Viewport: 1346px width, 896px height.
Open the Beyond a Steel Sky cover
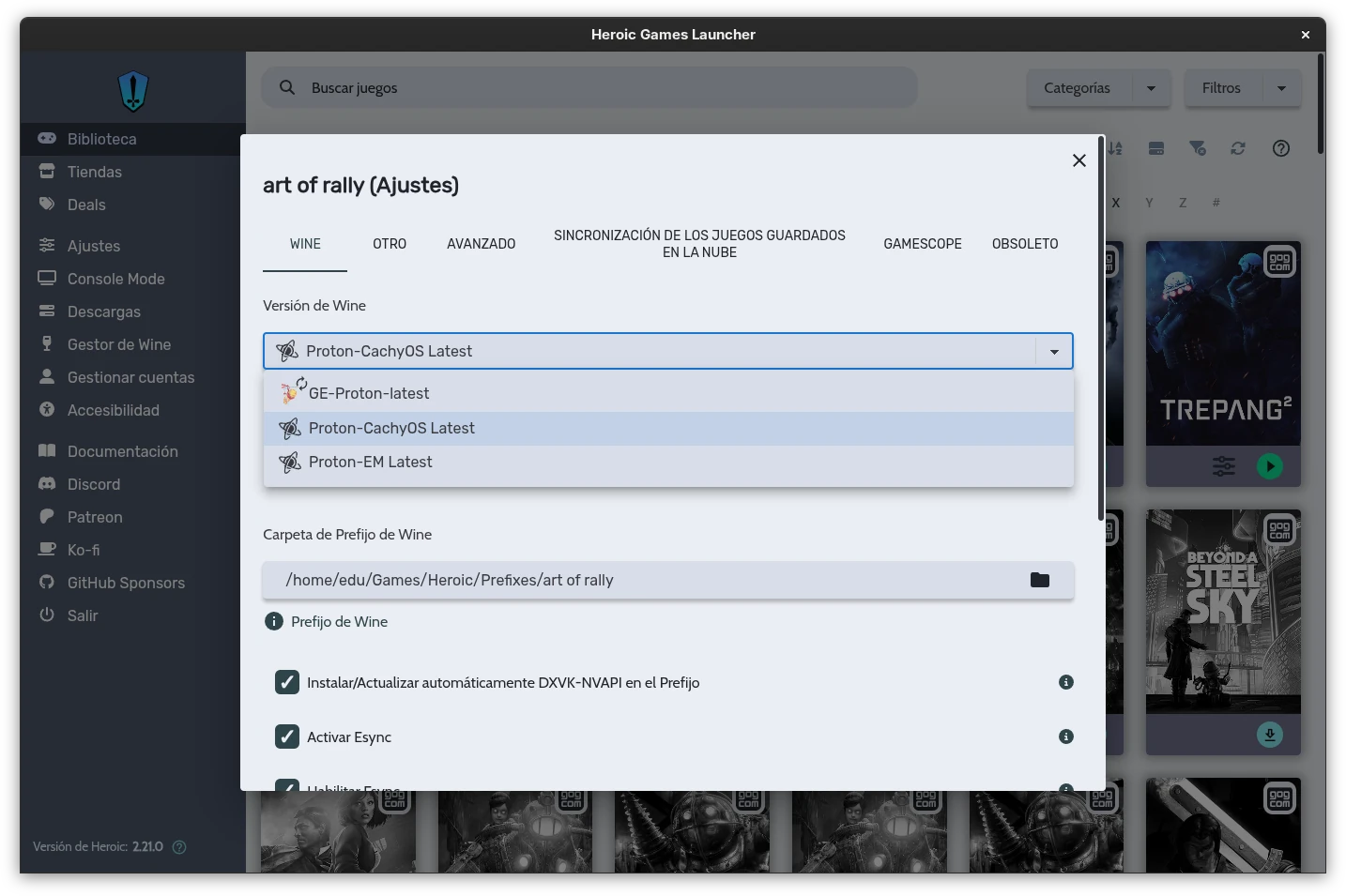pyautogui.click(x=1223, y=612)
